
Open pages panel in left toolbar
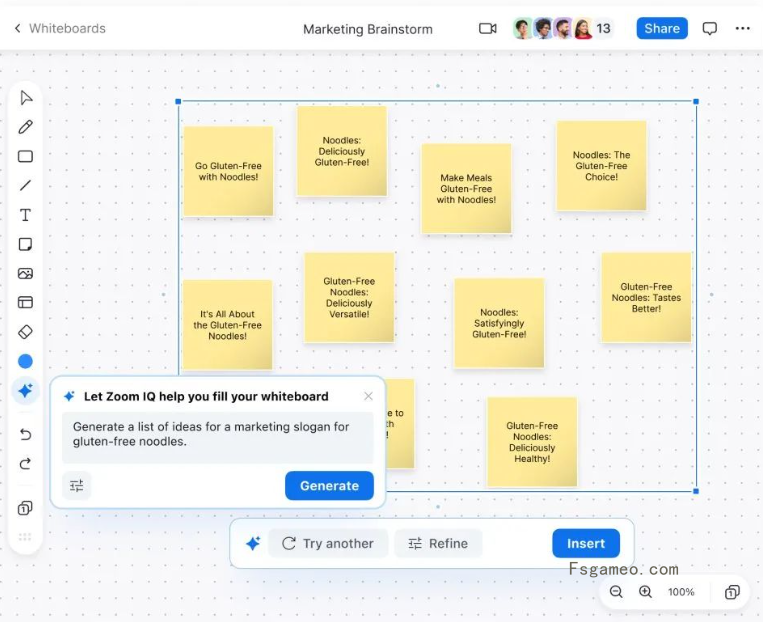click(25, 509)
